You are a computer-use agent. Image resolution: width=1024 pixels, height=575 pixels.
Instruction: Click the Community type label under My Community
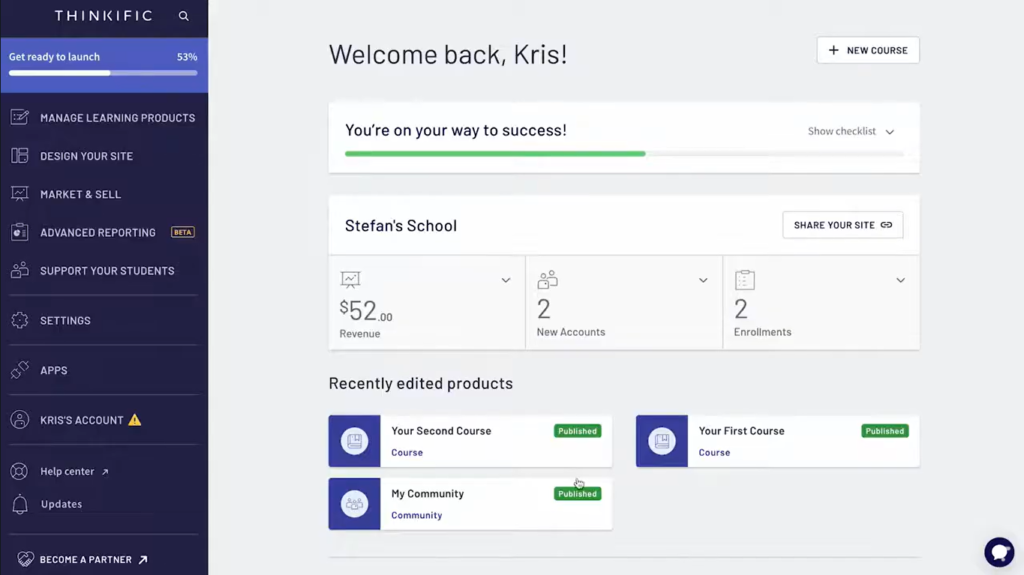coord(417,515)
